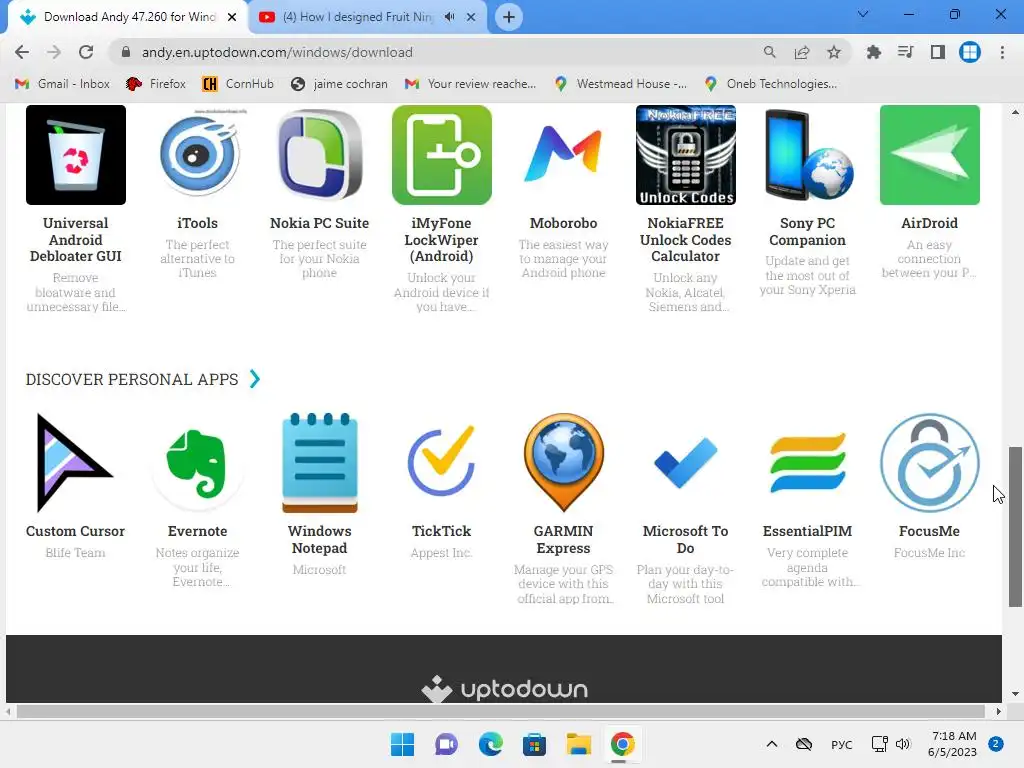Open the GARMIN Express icon
Image resolution: width=1024 pixels, height=768 pixels.
(564, 463)
